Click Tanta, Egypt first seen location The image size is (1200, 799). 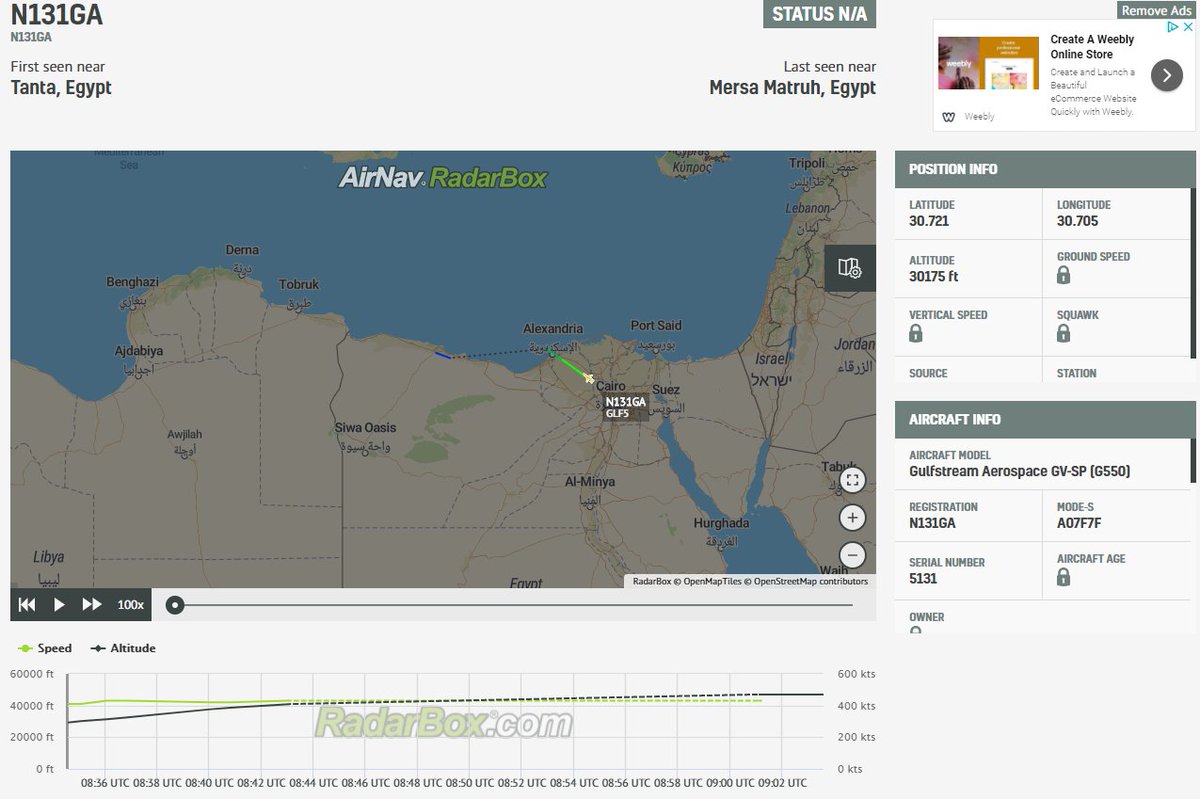[61, 87]
